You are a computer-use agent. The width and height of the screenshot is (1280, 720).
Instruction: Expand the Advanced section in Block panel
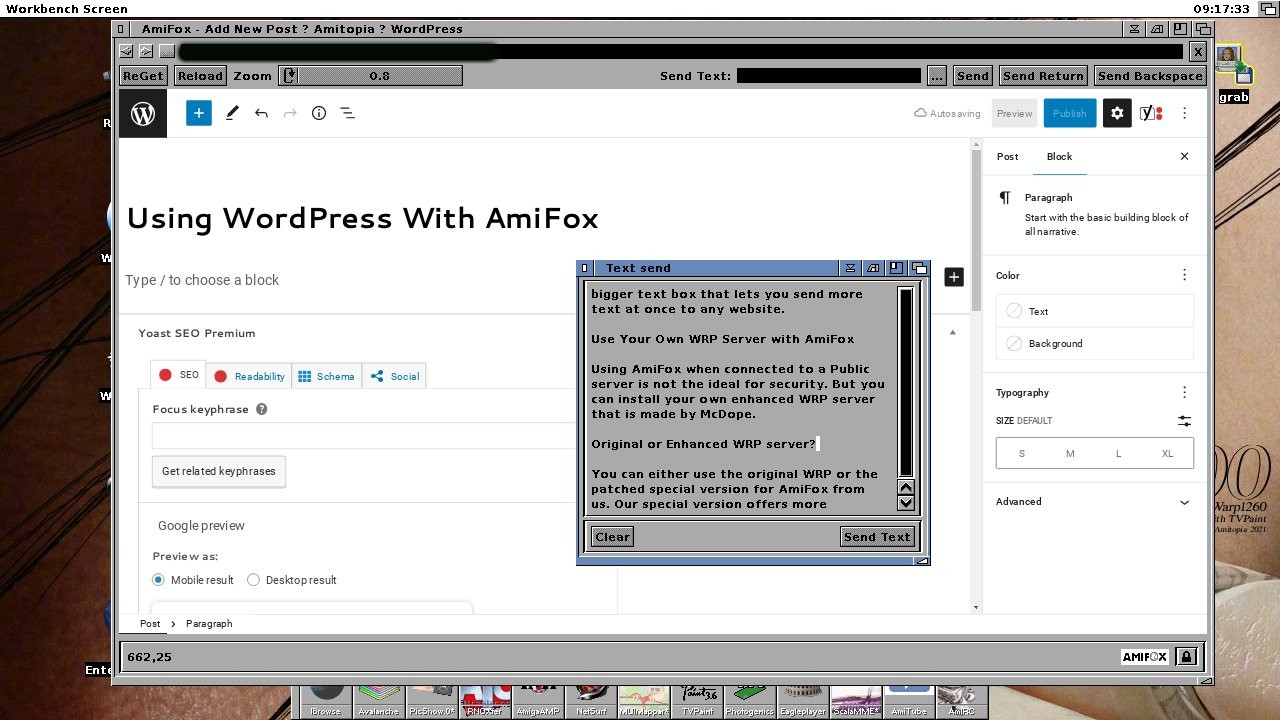pyautogui.click(x=1094, y=502)
